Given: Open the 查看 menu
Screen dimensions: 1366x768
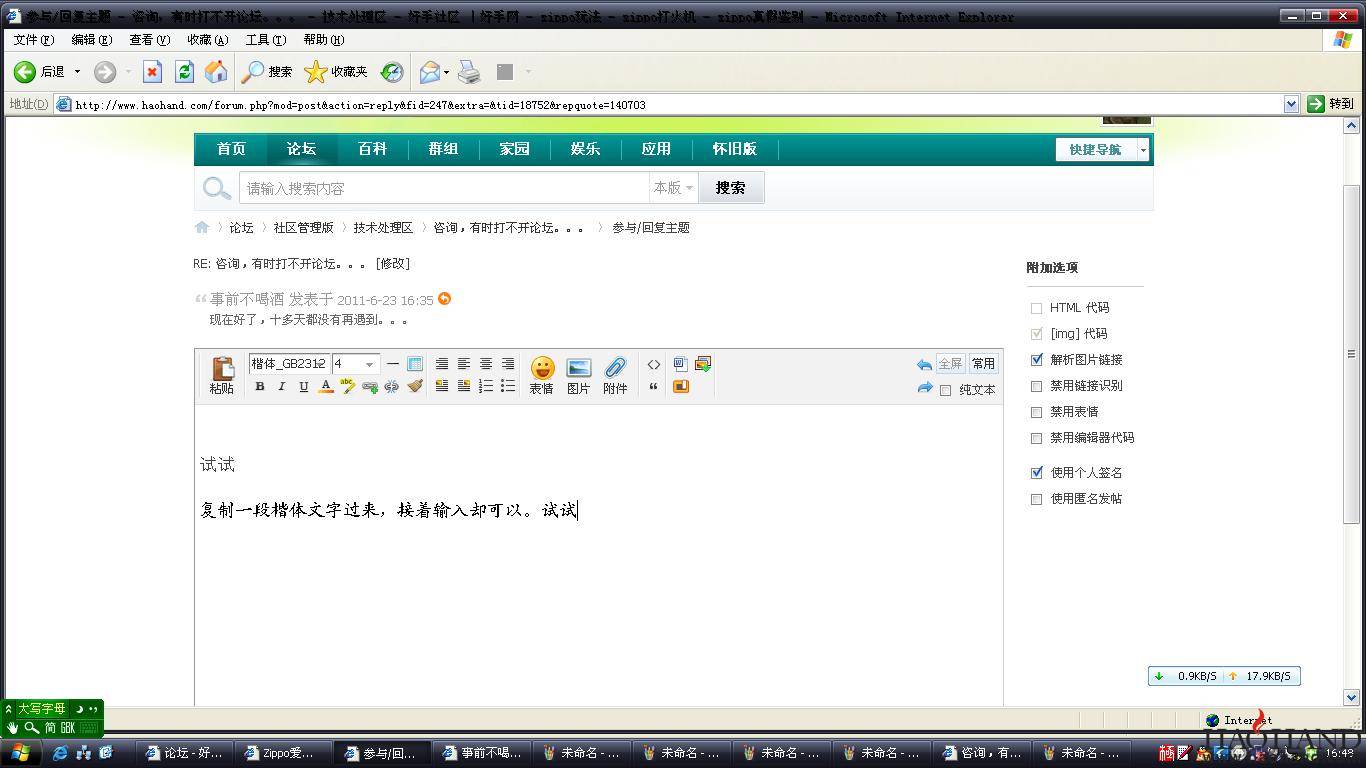Looking at the screenshot, I should coord(149,40).
